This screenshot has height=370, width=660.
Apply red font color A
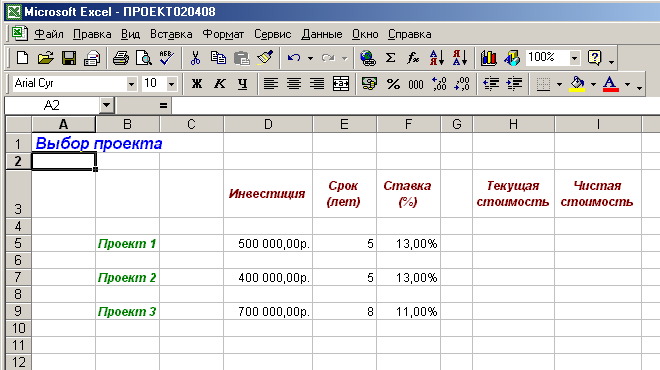click(611, 84)
